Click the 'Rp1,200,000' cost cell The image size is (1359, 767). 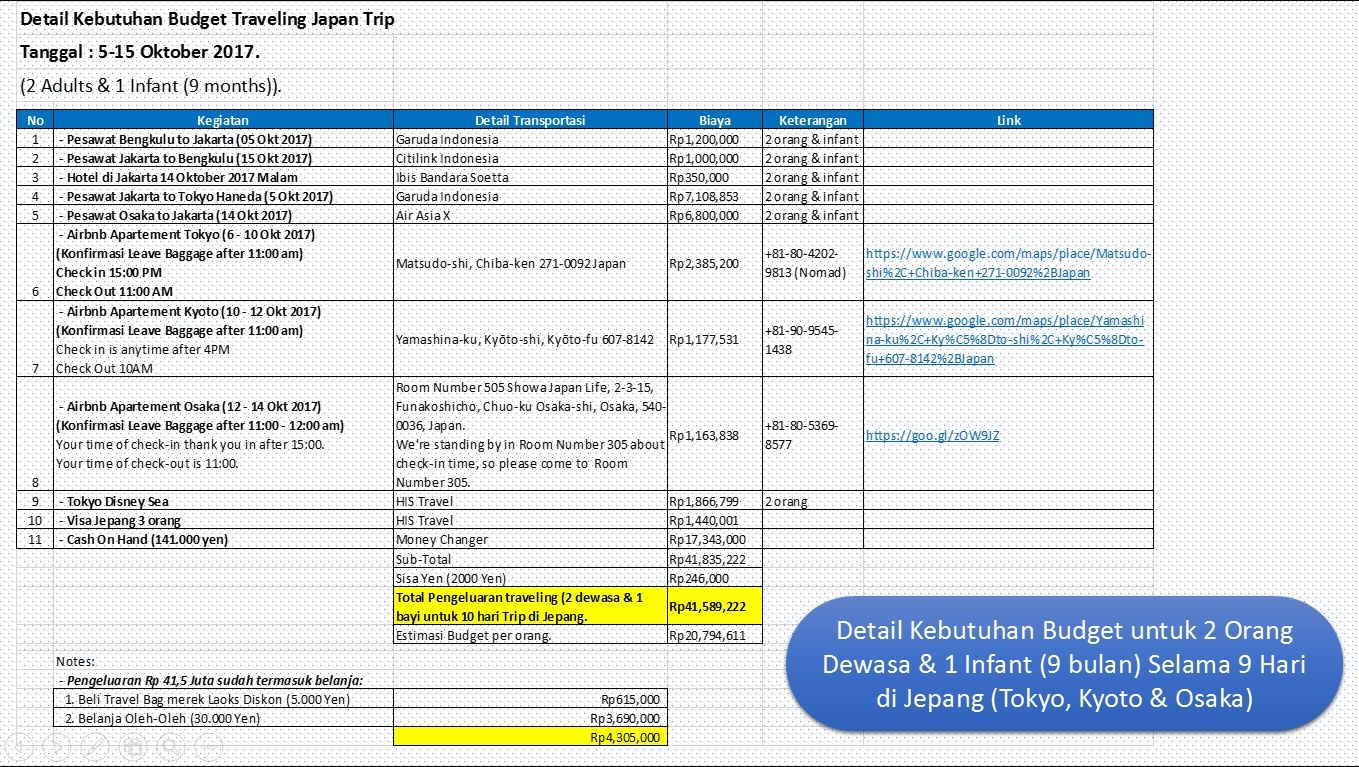tap(714, 139)
